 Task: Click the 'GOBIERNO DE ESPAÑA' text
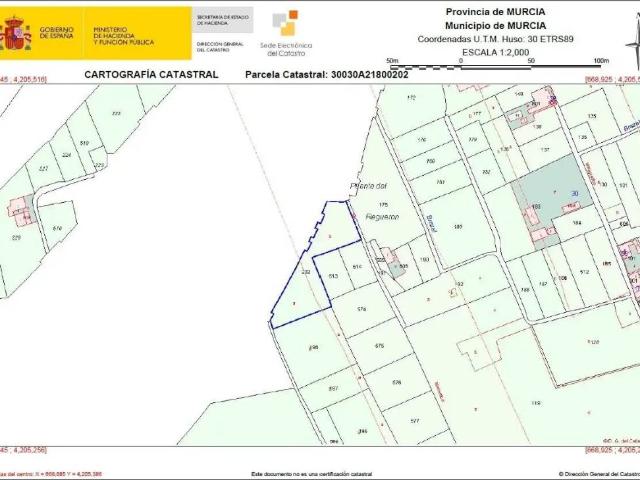point(56,33)
